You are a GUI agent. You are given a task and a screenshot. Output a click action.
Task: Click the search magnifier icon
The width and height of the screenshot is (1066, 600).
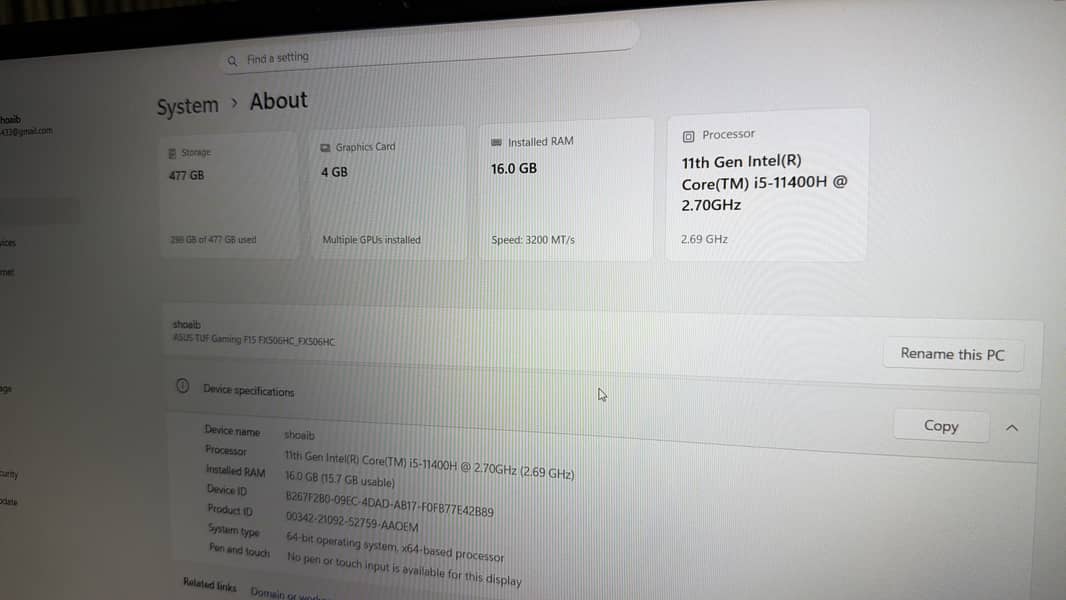tap(232, 61)
